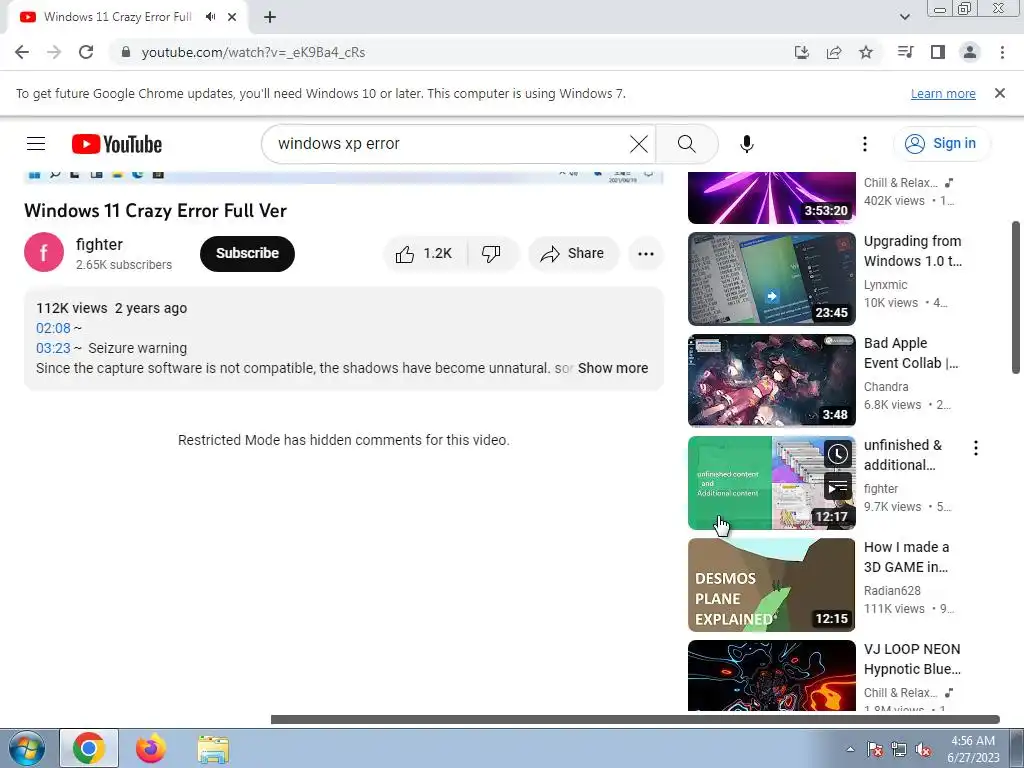
Task: Toggle the Chrome side panel
Action: click(938, 52)
